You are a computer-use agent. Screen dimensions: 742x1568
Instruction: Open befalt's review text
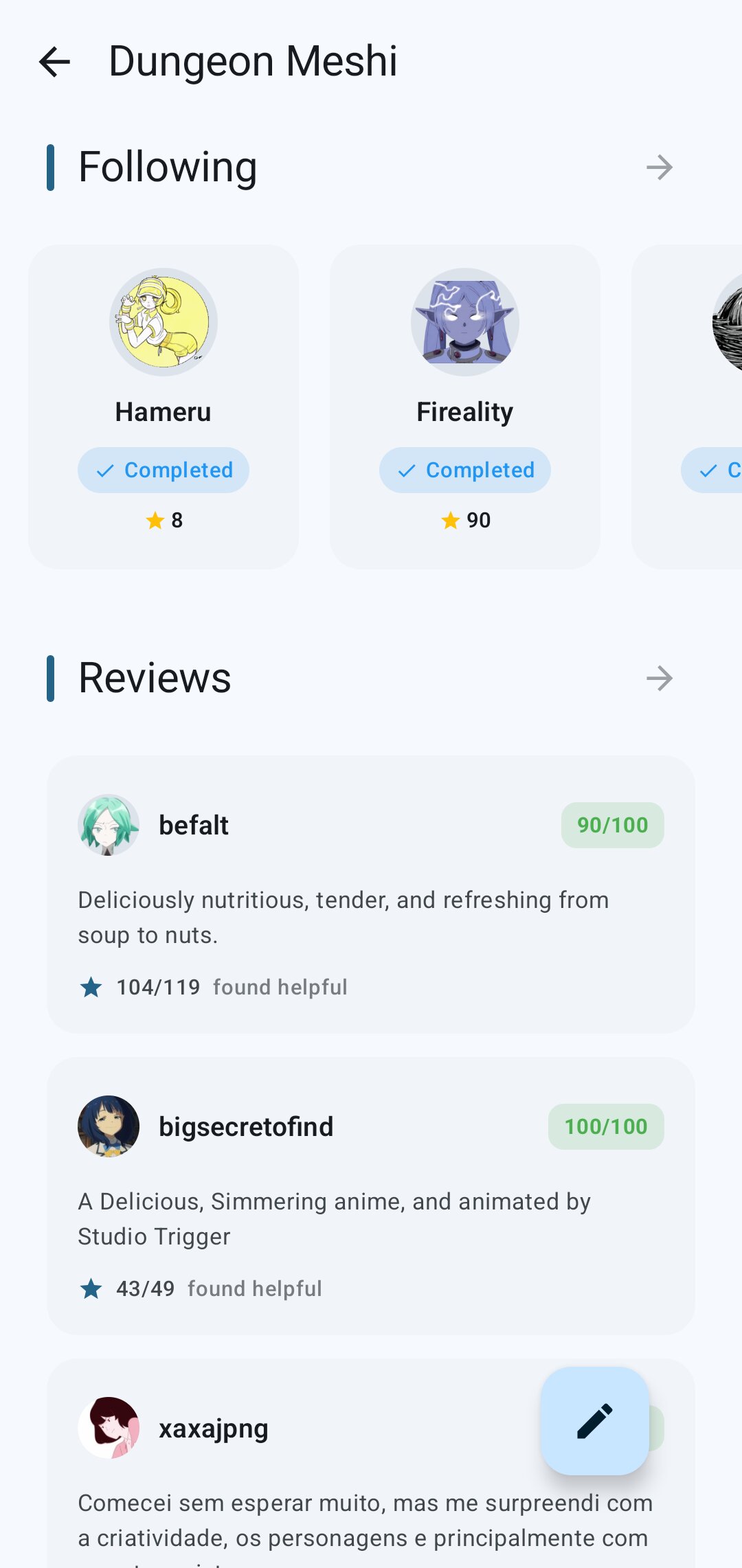344,918
